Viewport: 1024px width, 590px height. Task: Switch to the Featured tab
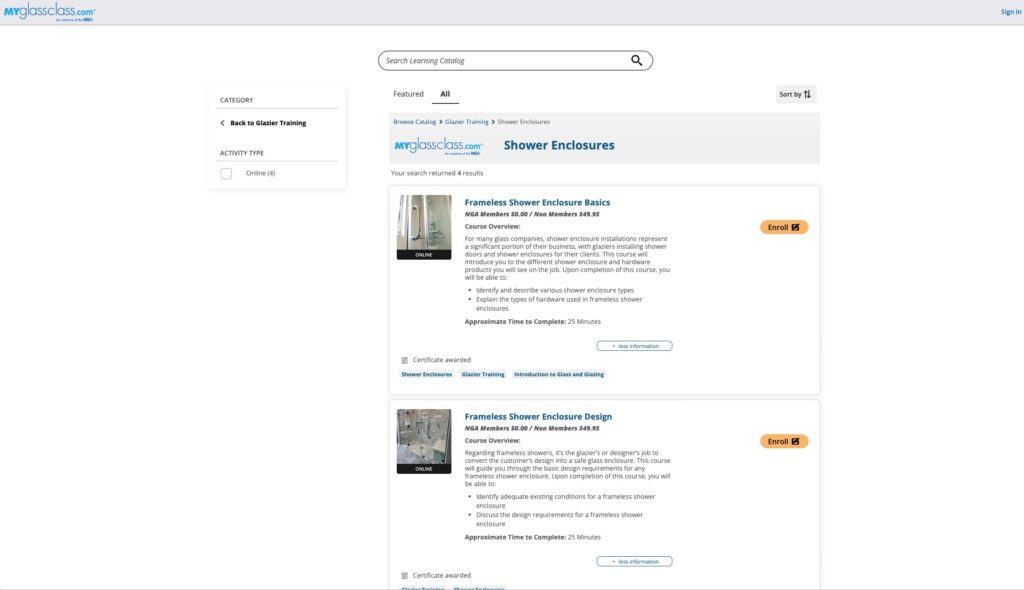(408, 94)
